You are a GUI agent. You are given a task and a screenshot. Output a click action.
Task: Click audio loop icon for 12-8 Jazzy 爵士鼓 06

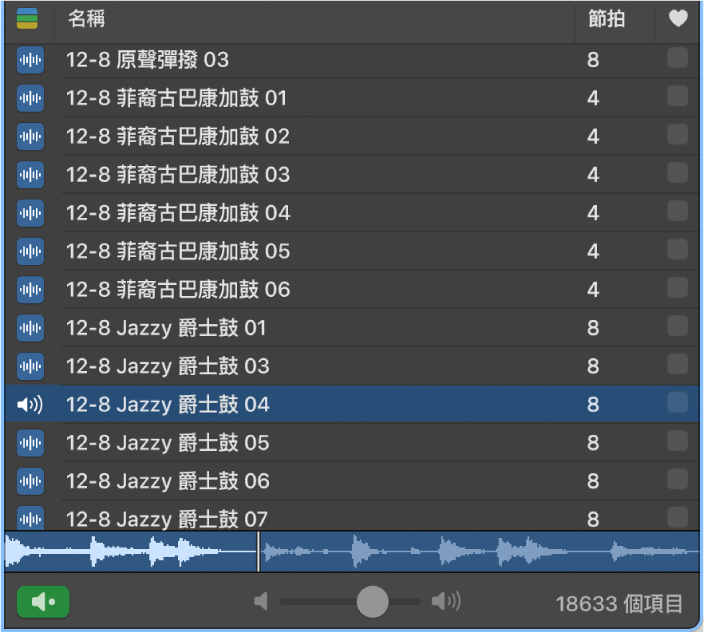pos(31,481)
